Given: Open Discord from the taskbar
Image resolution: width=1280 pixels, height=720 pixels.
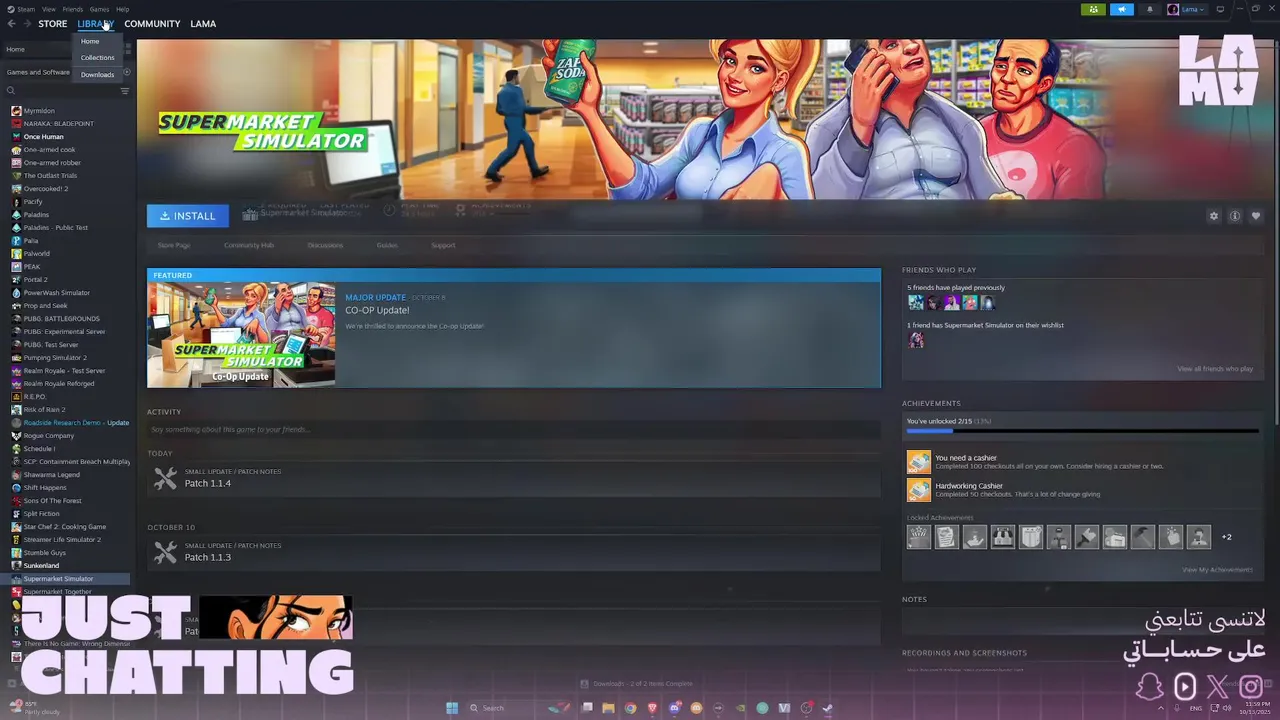Looking at the screenshot, I should pos(675,708).
